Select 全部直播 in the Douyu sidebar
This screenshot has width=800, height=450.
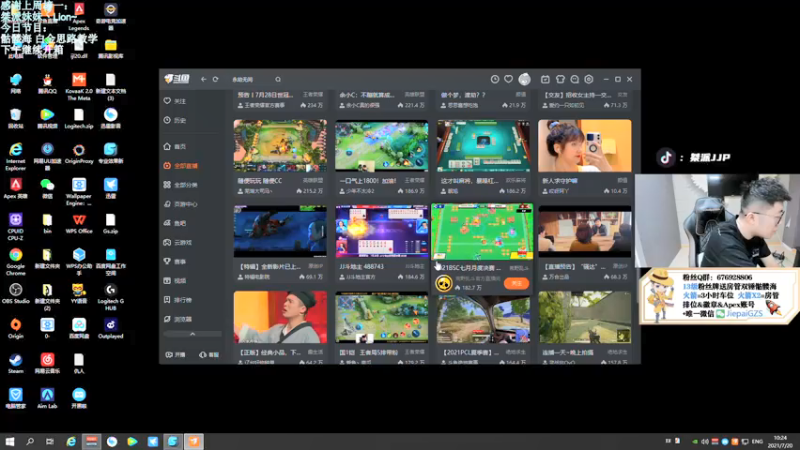(181, 166)
